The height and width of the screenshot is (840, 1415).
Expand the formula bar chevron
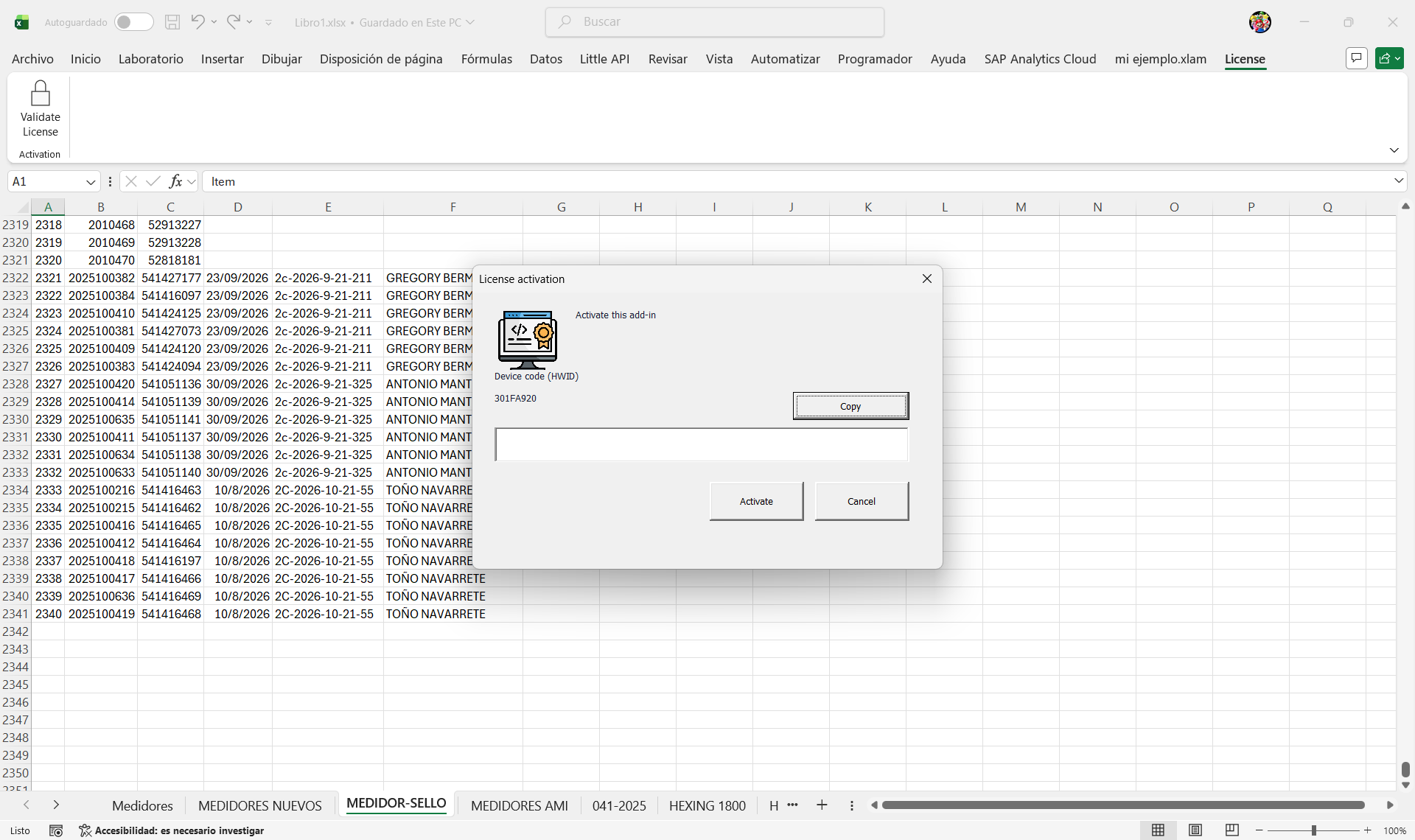(x=1398, y=181)
